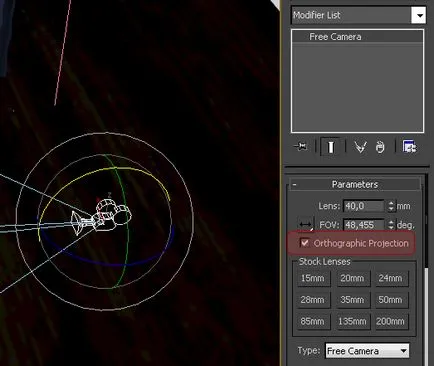Click the Lens spinner arrows

pos(391,206)
